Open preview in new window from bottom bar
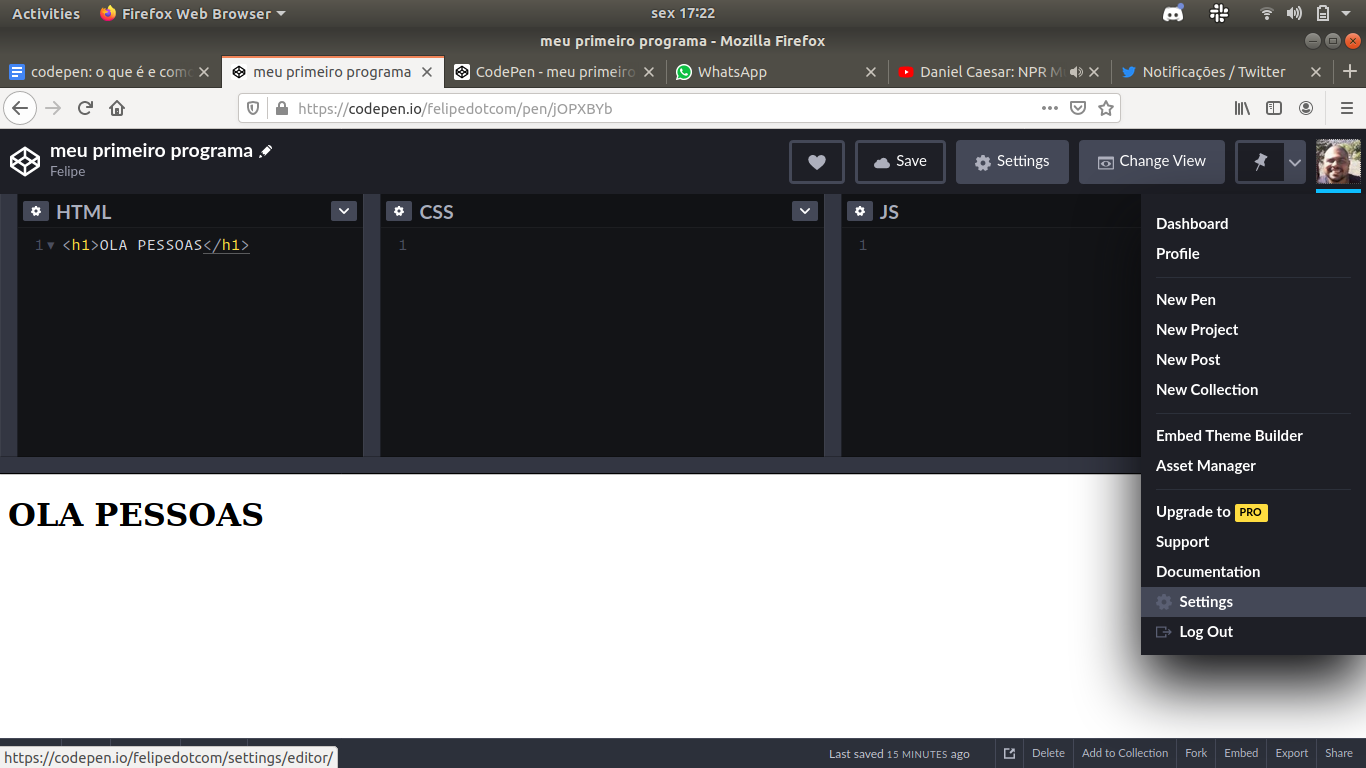The height and width of the screenshot is (768, 1366). 1009,753
